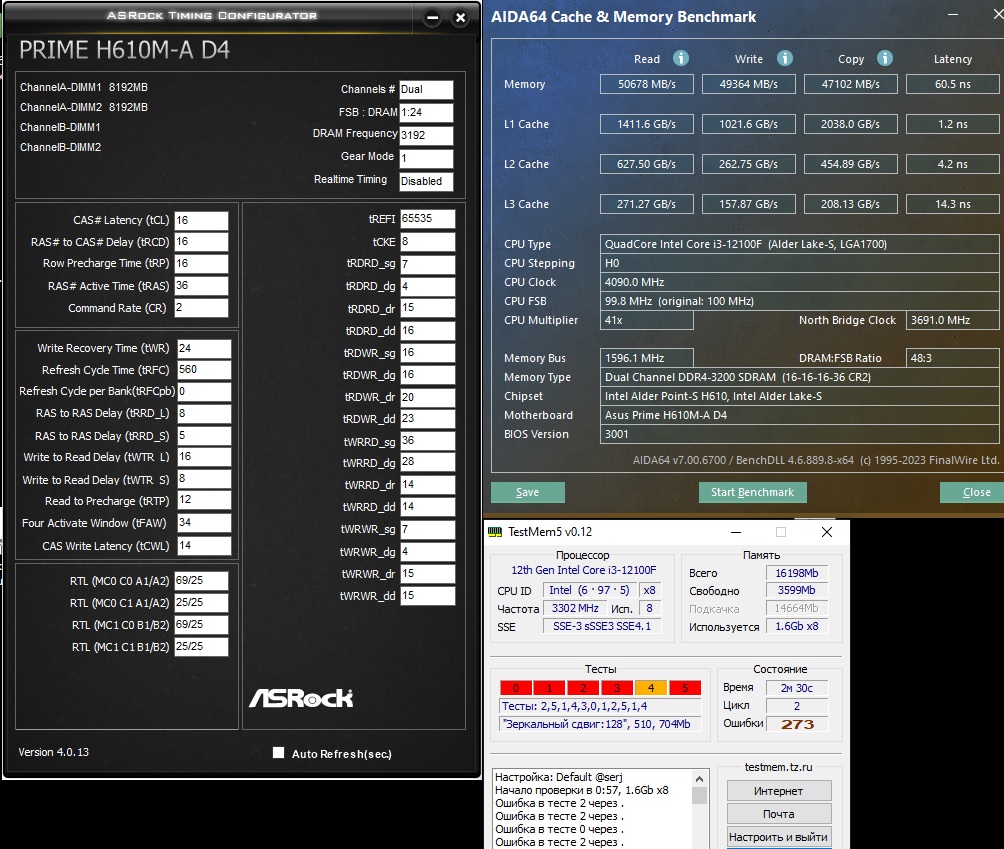This screenshot has width=1004, height=849.
Task: Click the ASRock logo
Action: (301, 697)
